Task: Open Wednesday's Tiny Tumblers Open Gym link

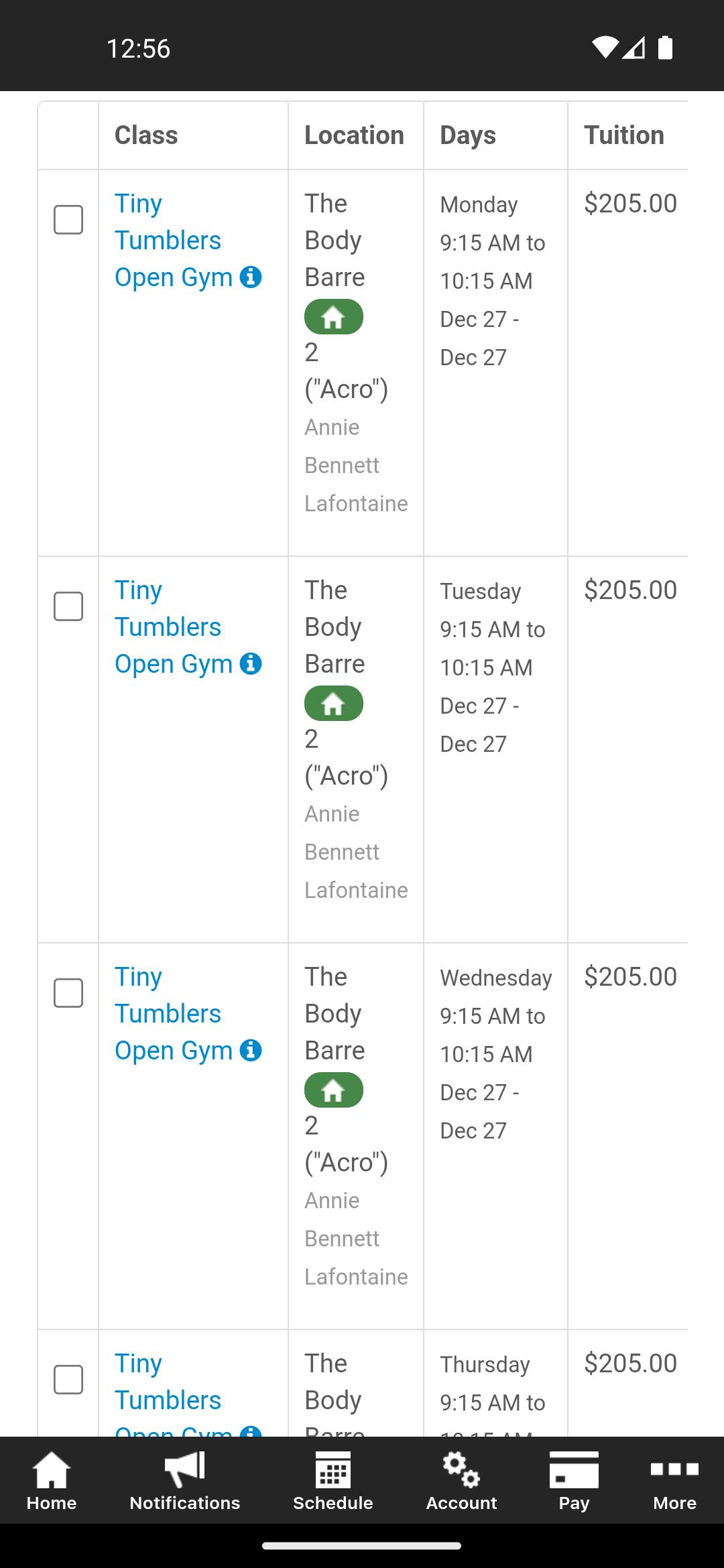Action: pos(168,1014)
